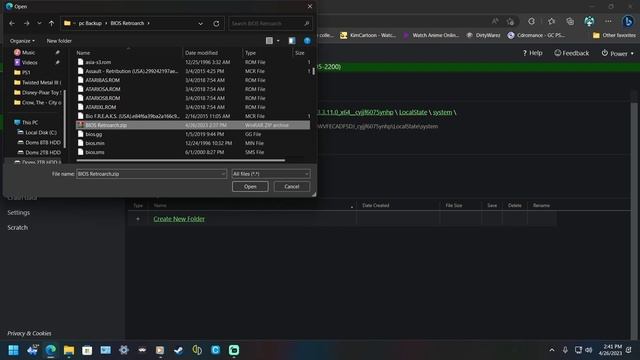Open Crow, The - City folder shortcut
Image resolution: width=640 pixels, height=360 pixels.
coord(38,102)
